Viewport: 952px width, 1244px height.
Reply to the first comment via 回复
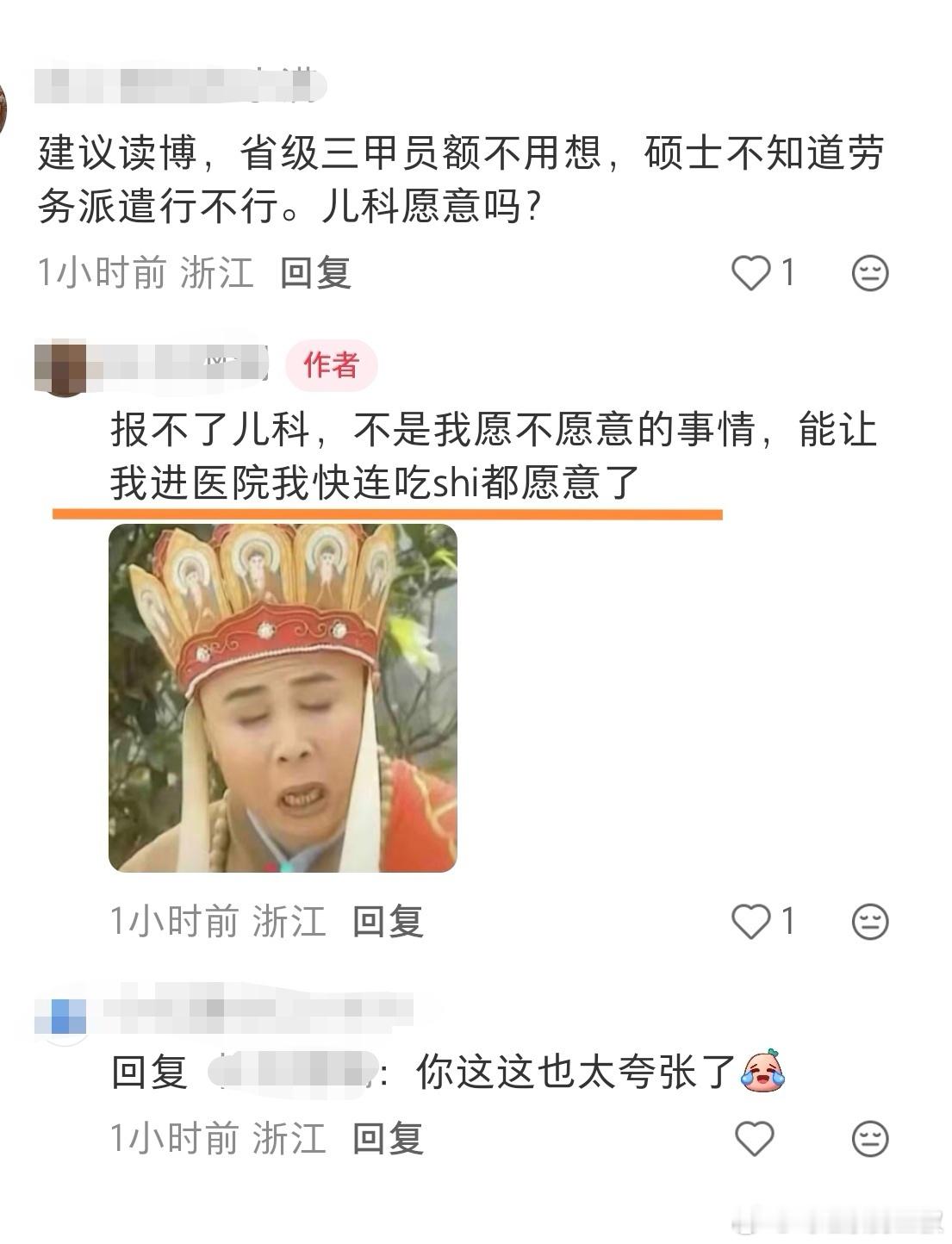(315, 273)
